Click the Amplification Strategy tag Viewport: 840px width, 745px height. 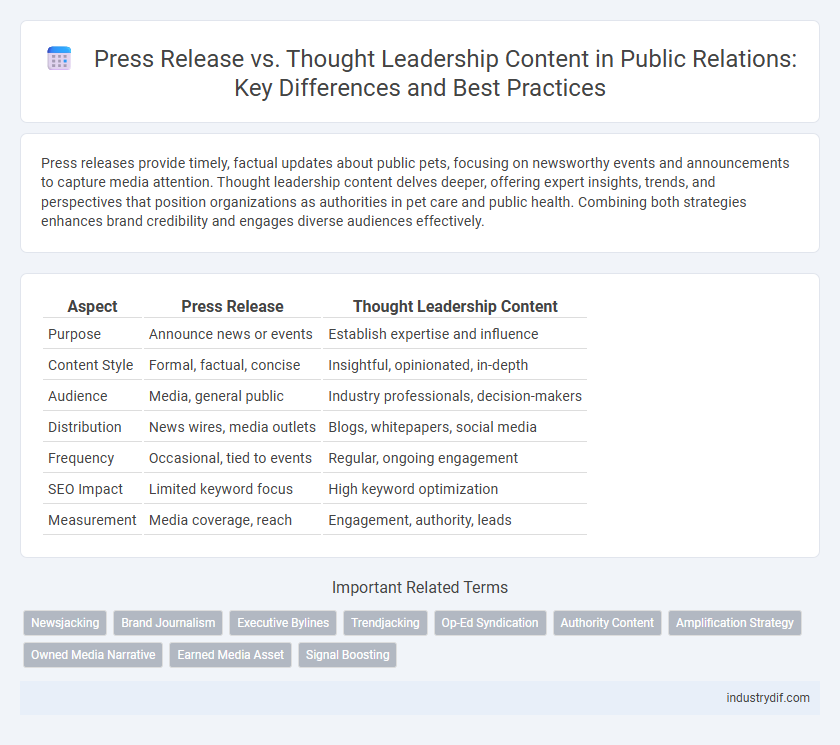coord(734,623)
